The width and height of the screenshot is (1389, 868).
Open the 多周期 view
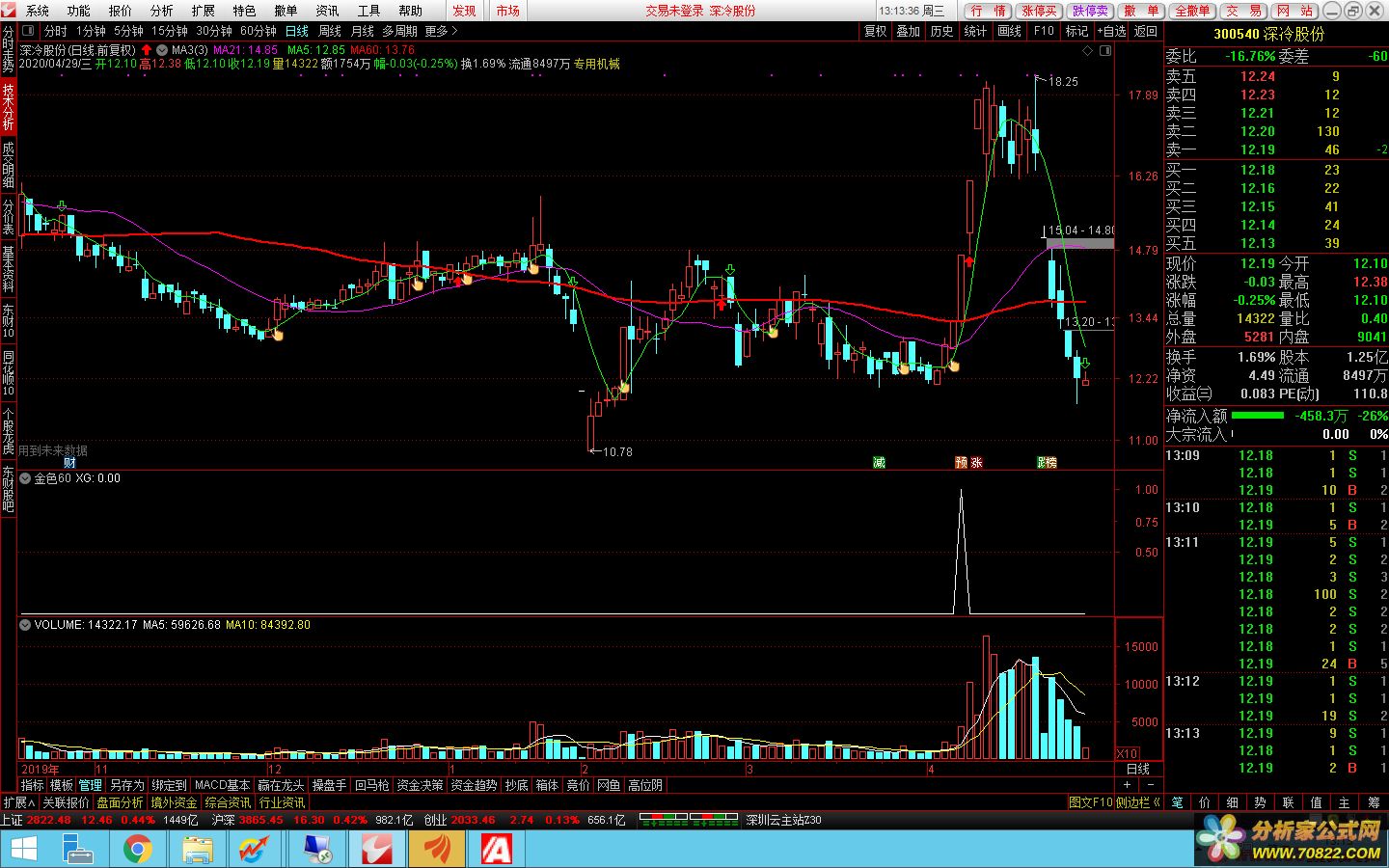399,31
